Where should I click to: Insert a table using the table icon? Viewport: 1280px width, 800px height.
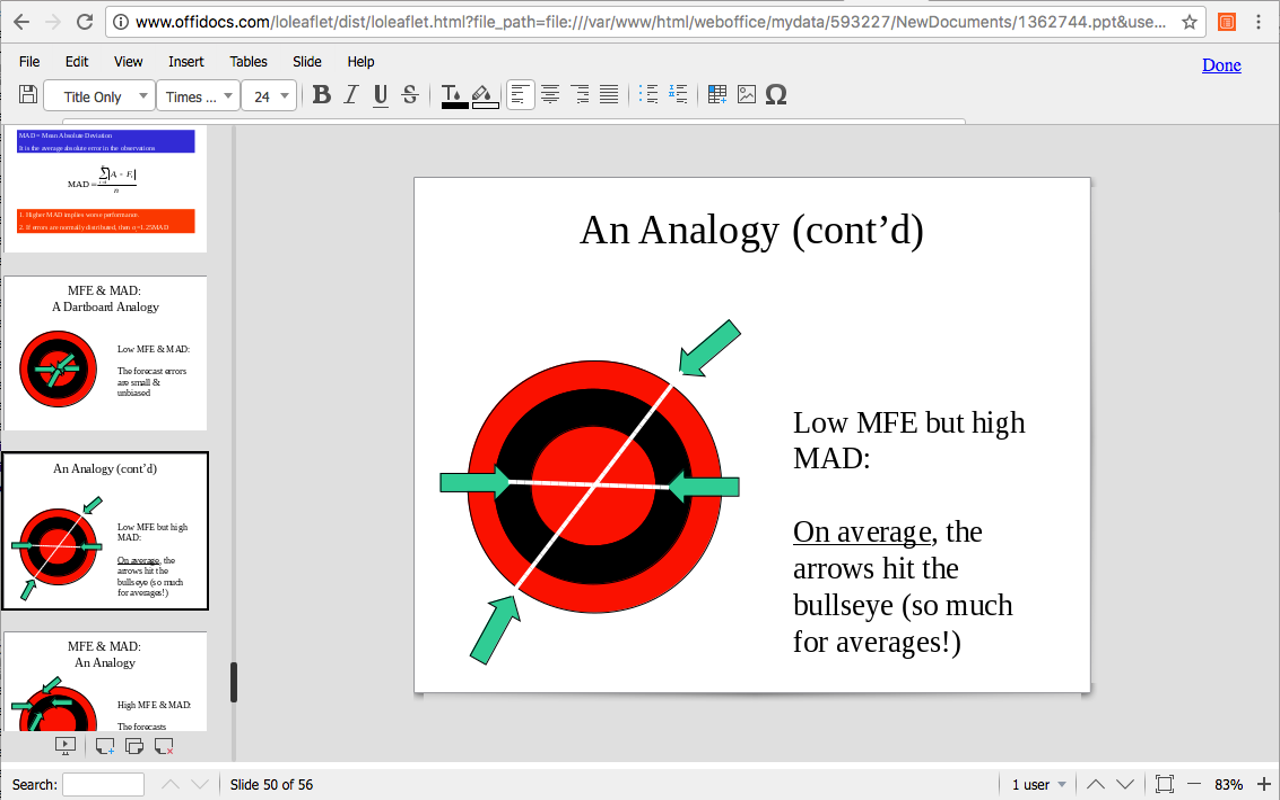click(x=717, y=95)
